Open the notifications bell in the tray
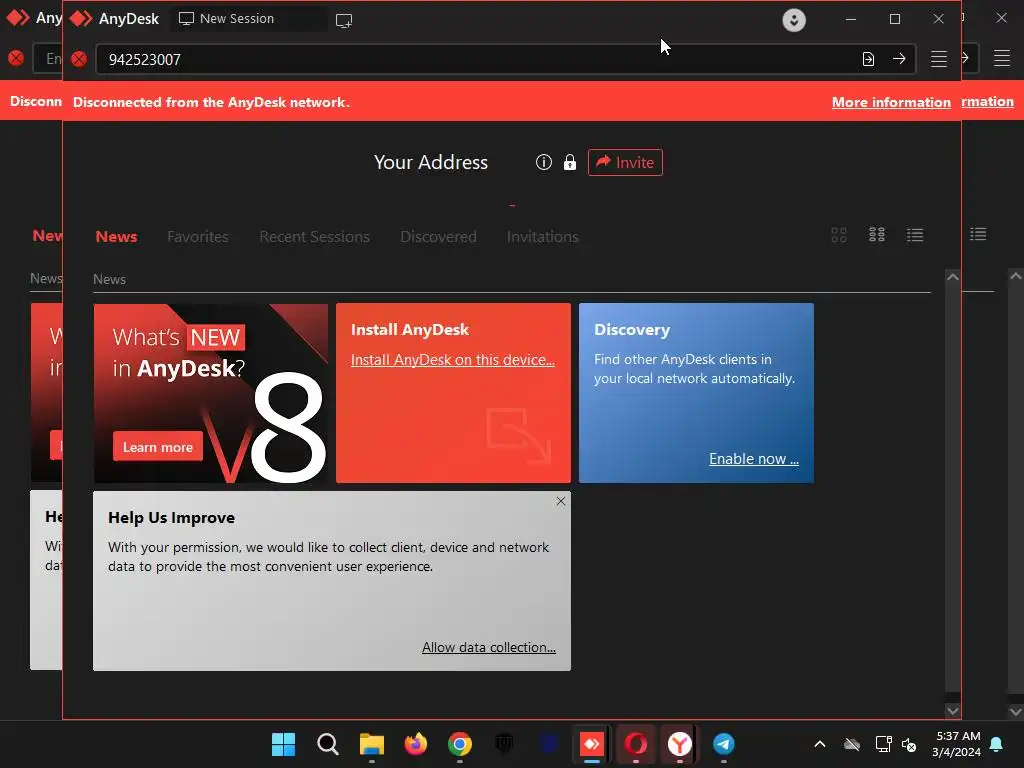This screenshot has width=1024, height=768. click(997, 744)
